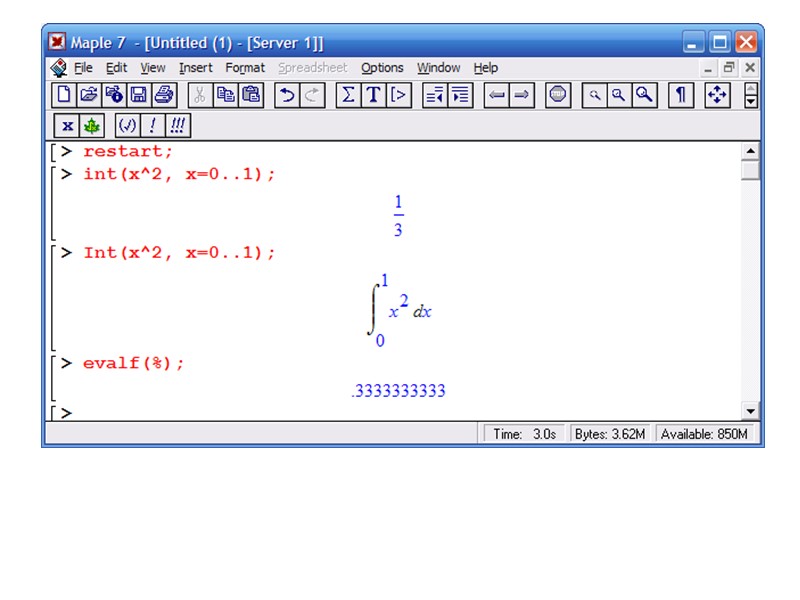Indent the section with the indent icon

[460, 95]
